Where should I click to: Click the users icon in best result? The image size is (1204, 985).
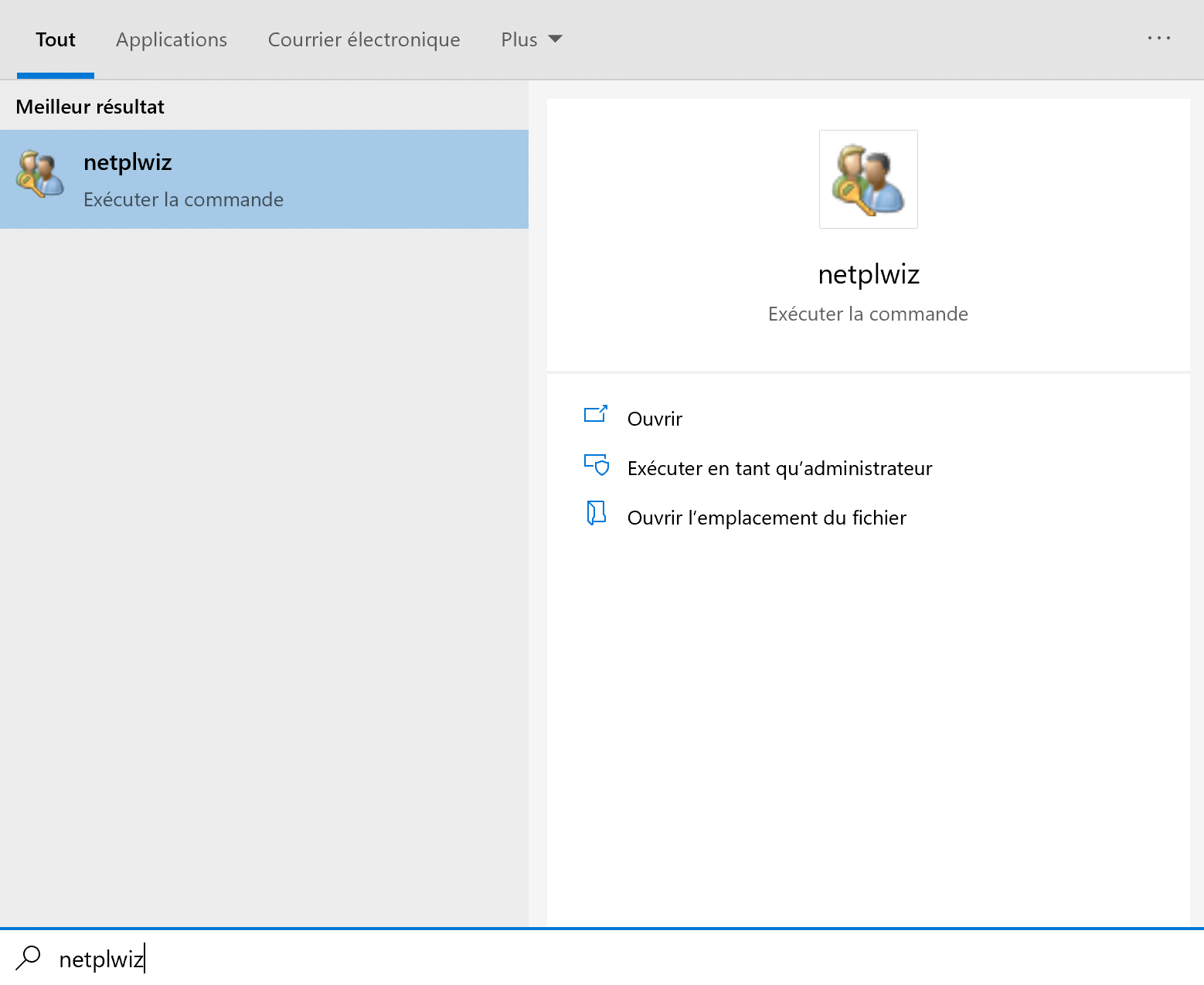[x=39, y=174]
